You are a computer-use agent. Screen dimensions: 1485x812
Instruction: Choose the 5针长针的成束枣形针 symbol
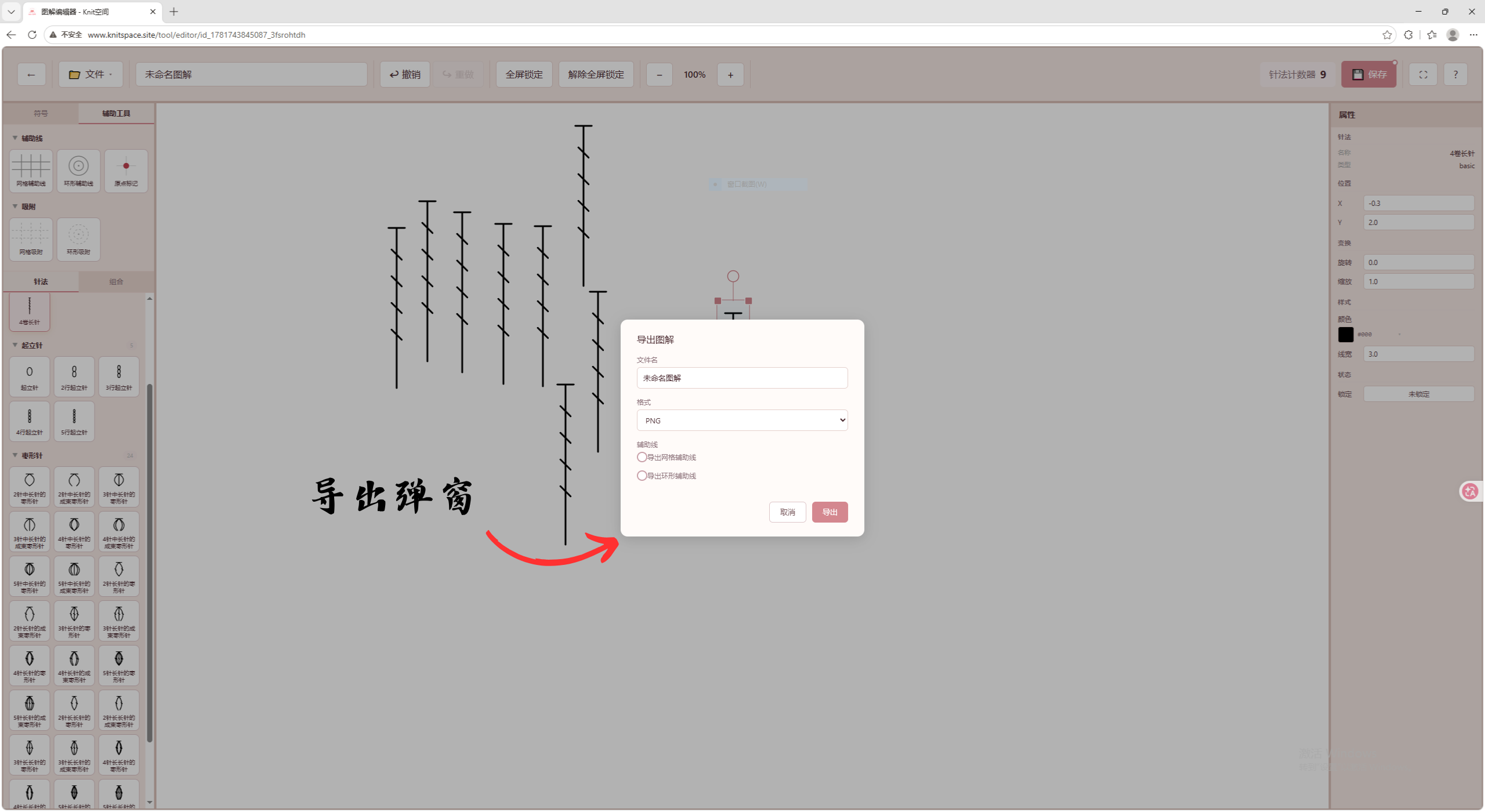30,710
